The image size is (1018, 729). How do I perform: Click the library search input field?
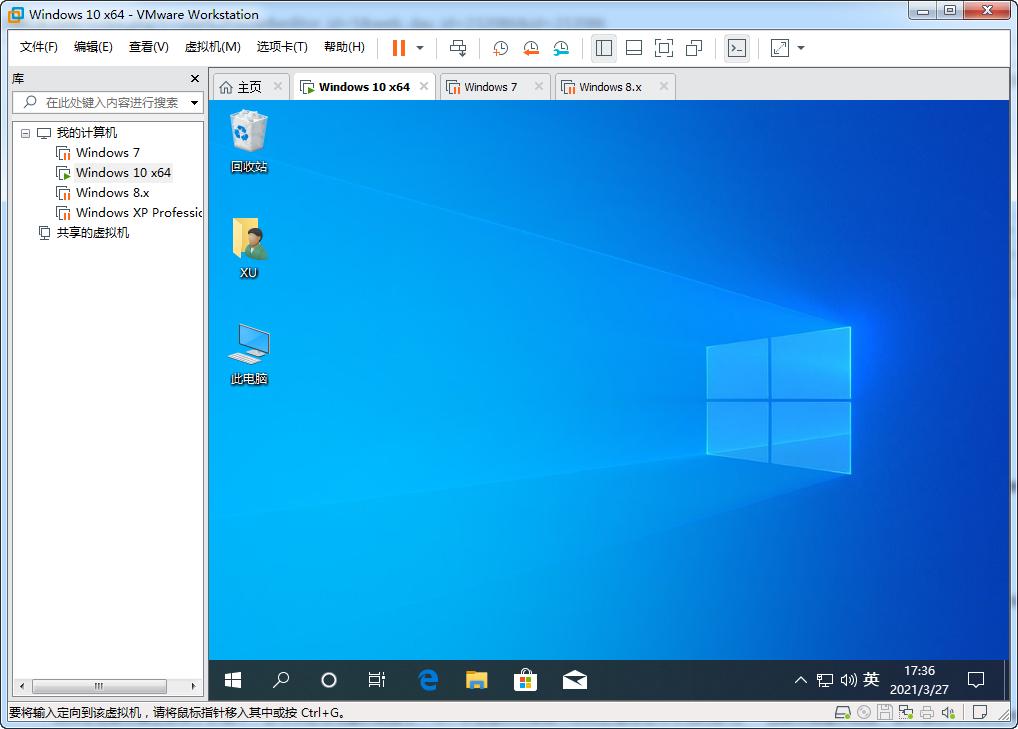110,102
